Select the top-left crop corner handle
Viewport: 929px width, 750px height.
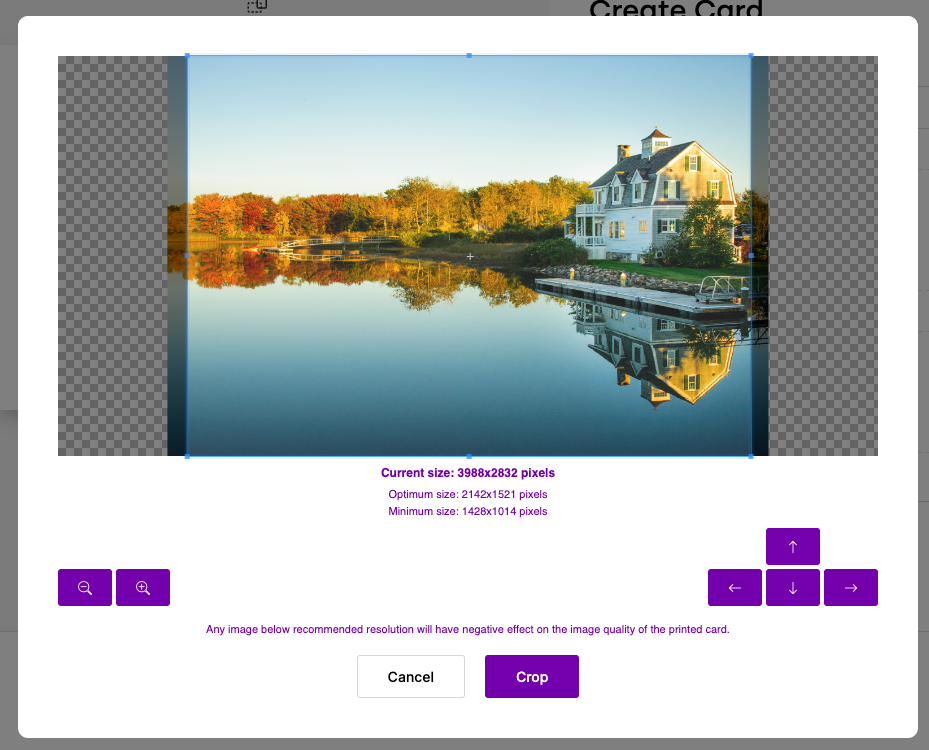187,56
